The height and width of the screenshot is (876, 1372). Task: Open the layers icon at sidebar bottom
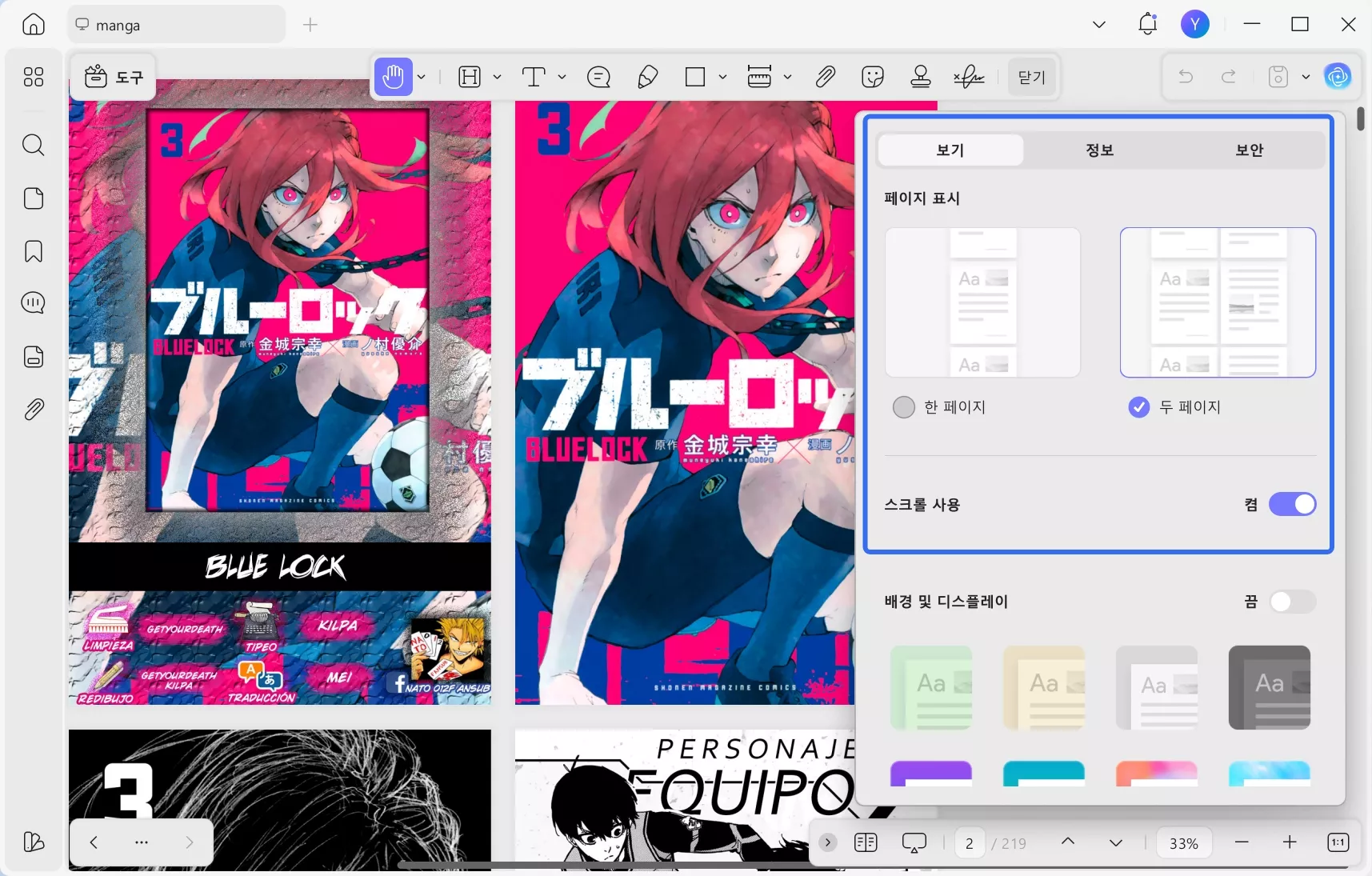pyautogui.click(x=34, y=842)
